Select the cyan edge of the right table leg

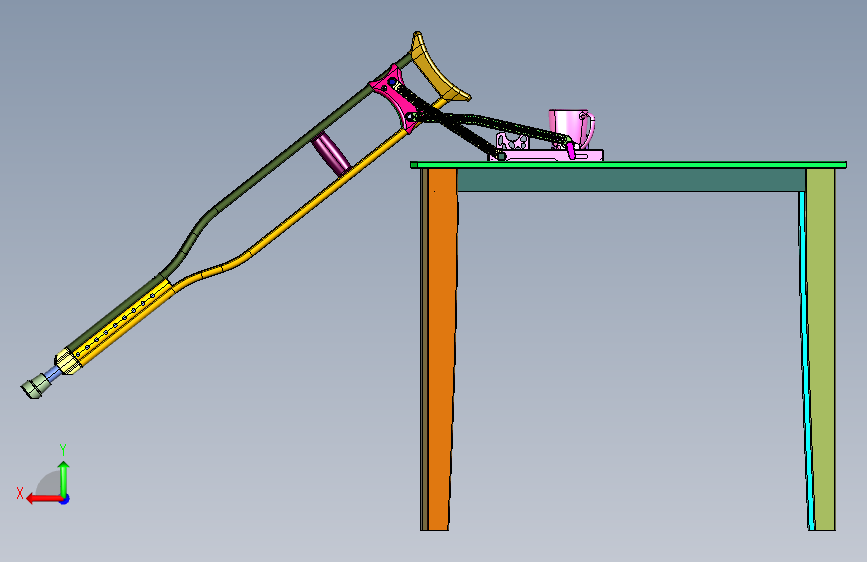coord(805,360)
